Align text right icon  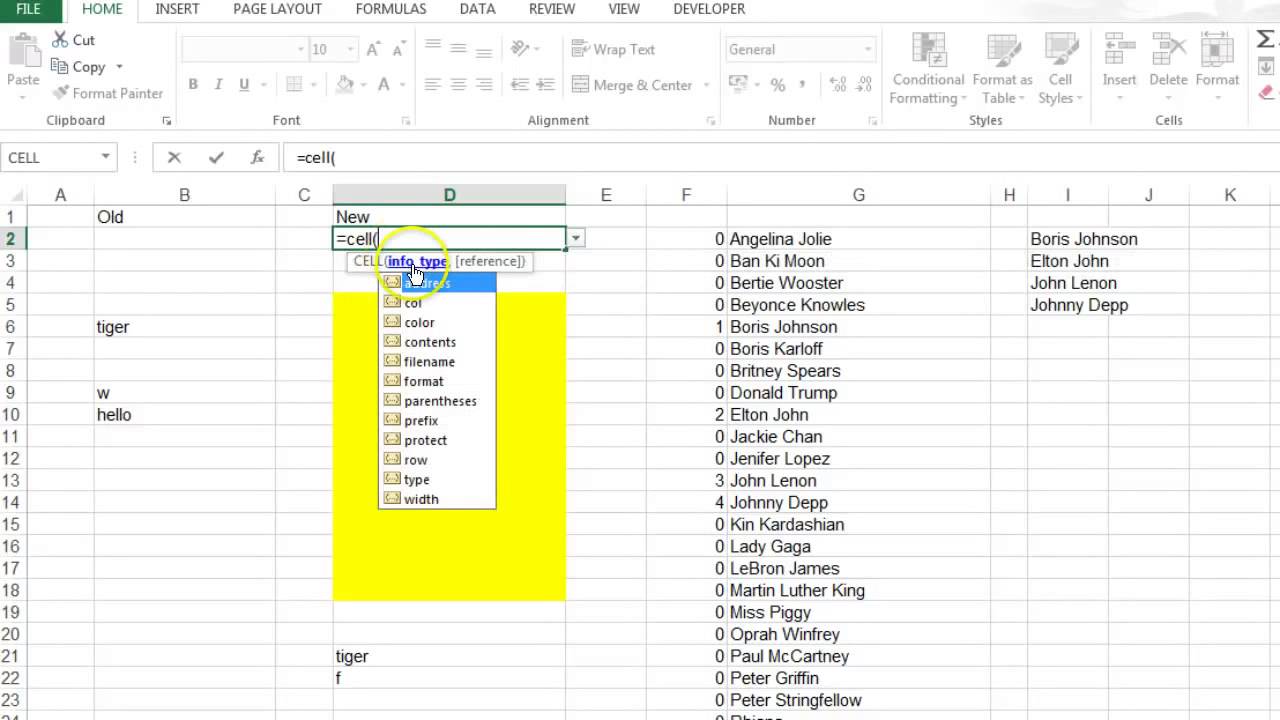484,85
